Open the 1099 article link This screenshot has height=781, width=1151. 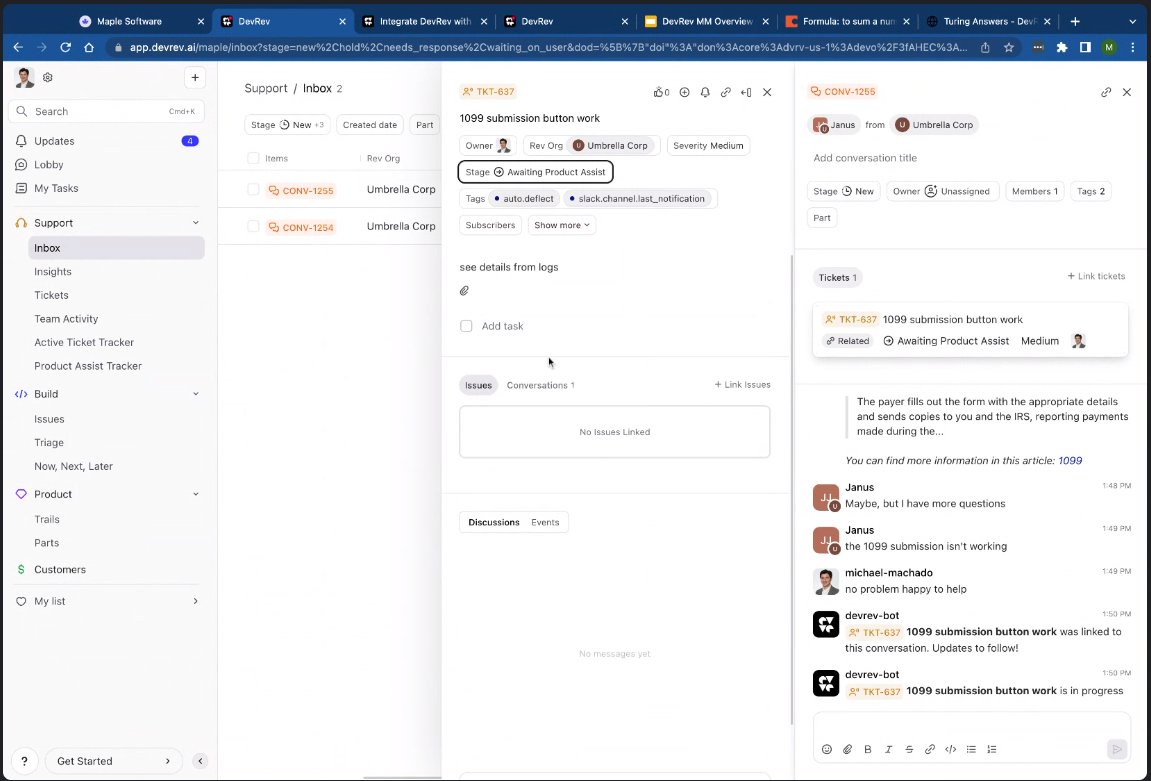(x=1070, y=461)
